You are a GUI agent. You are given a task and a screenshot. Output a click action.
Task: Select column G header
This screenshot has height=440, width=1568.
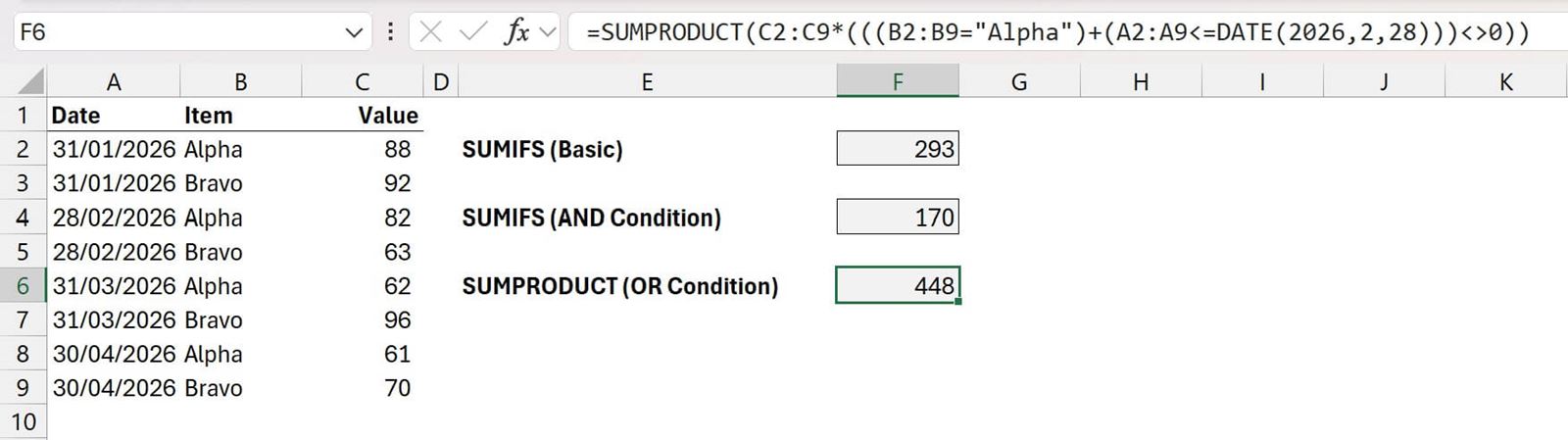coord(1019,82)
